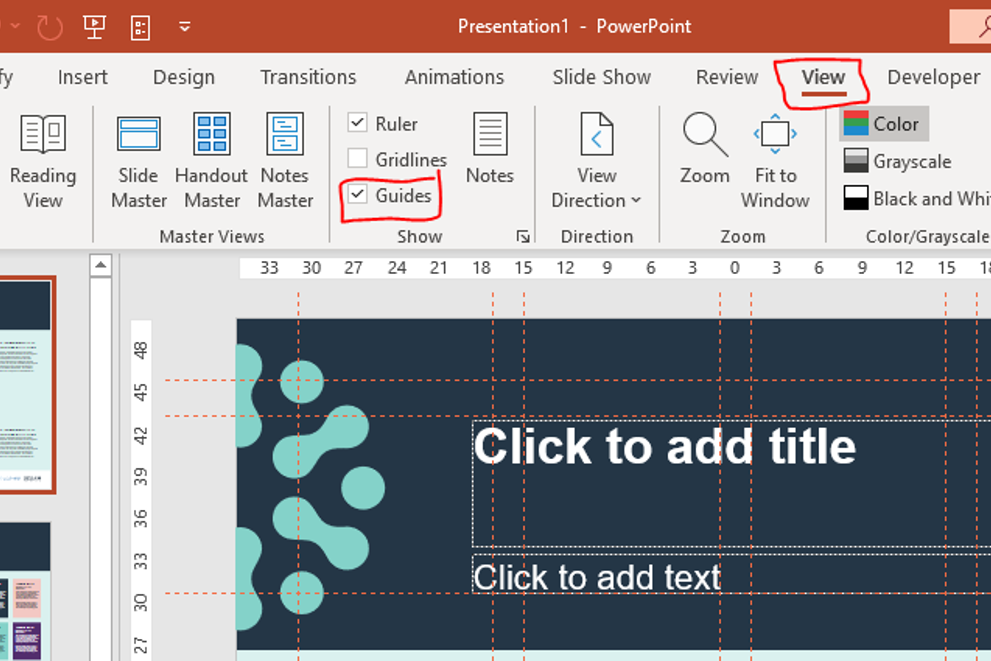Open the Notes Master view

coord(285,160)
